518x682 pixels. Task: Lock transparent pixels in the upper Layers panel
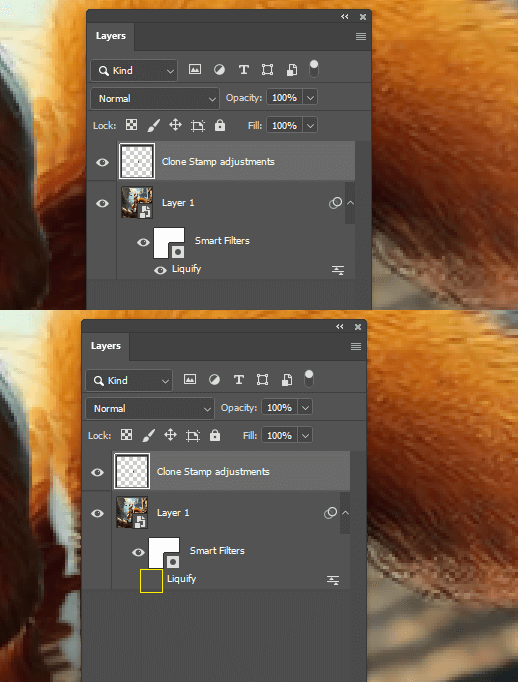pyautogui.click(x=131, y=125)
